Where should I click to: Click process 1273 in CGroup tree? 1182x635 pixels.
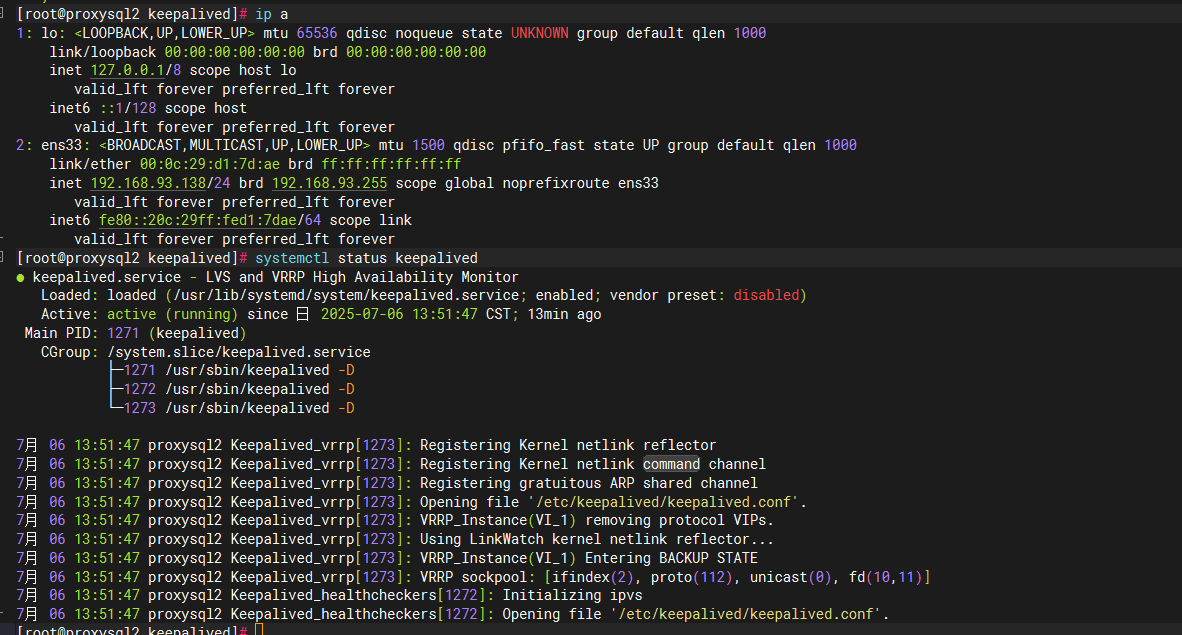click(139, 408)
